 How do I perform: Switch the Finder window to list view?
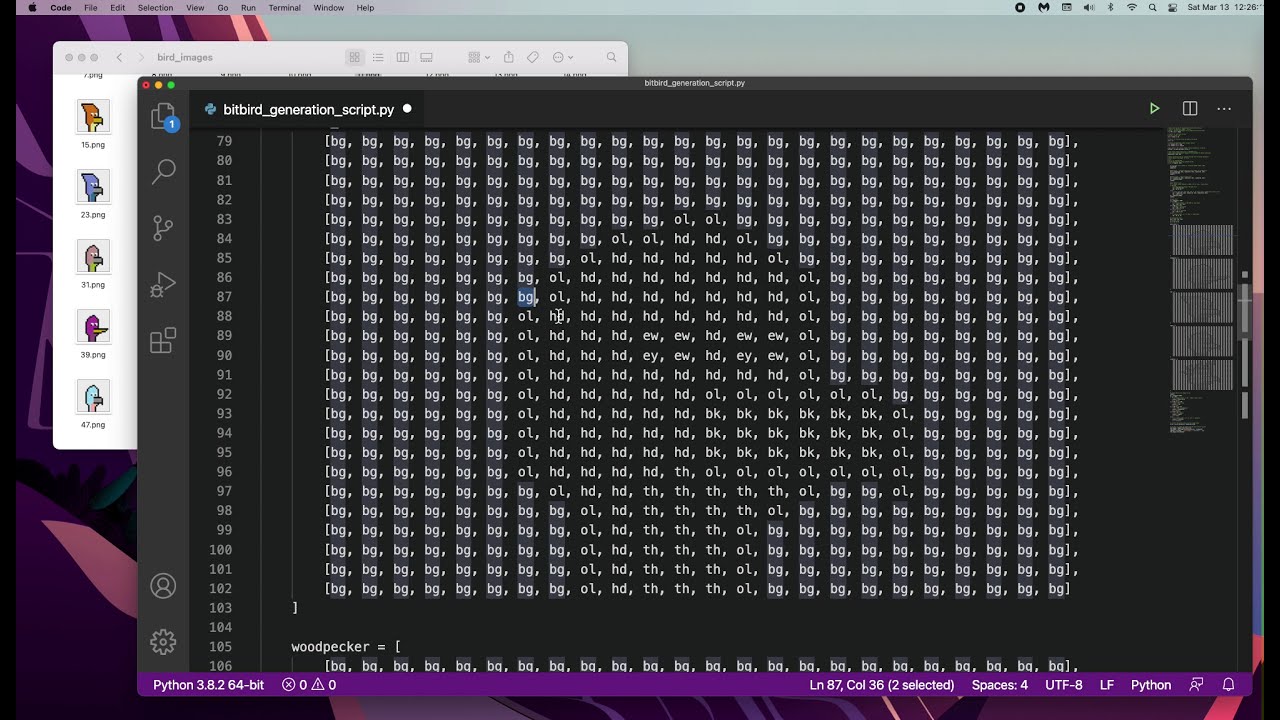[x=378, y=57]
